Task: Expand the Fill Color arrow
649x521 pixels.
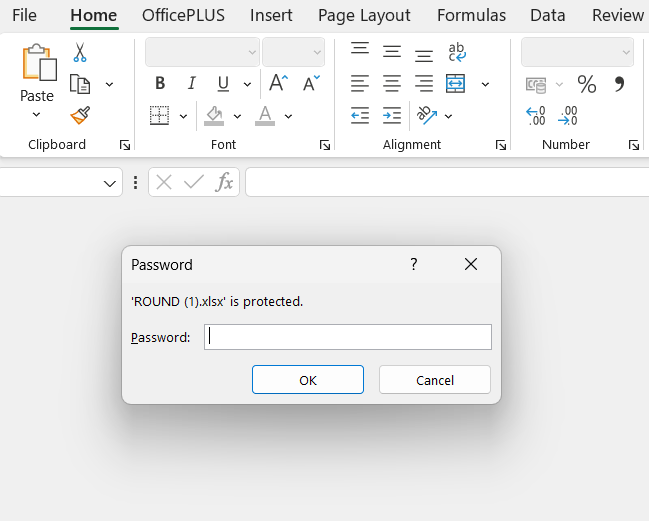Action: click(237, 116)
